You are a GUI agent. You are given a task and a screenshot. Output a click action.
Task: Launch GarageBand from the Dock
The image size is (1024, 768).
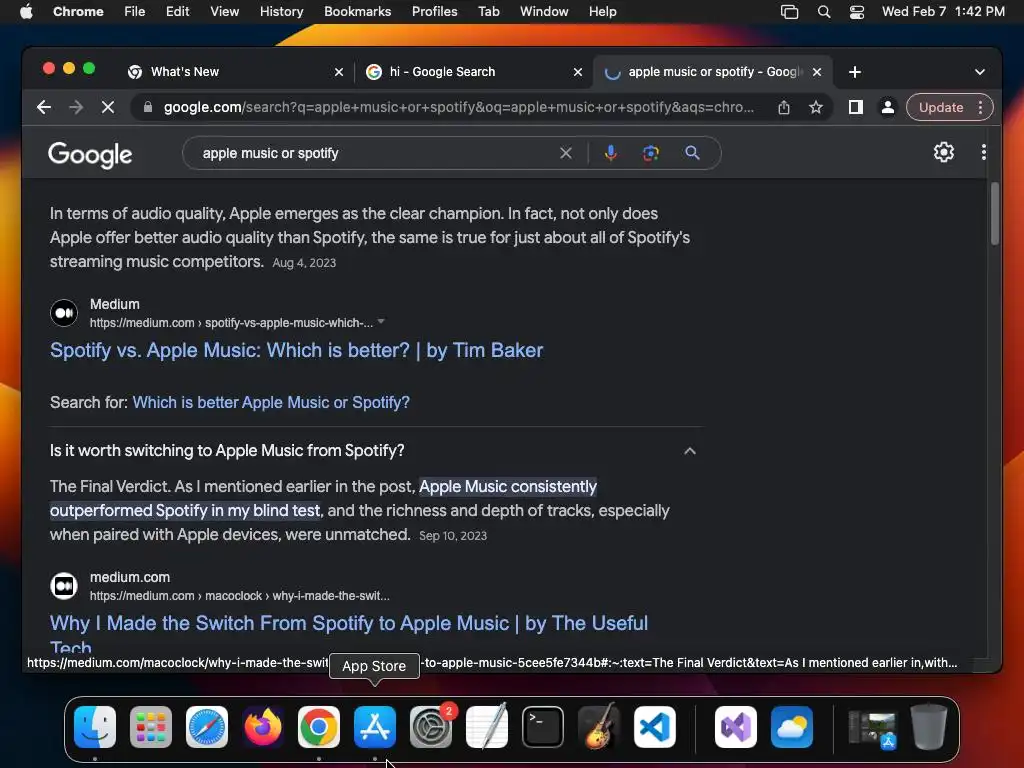click(598, 726)
